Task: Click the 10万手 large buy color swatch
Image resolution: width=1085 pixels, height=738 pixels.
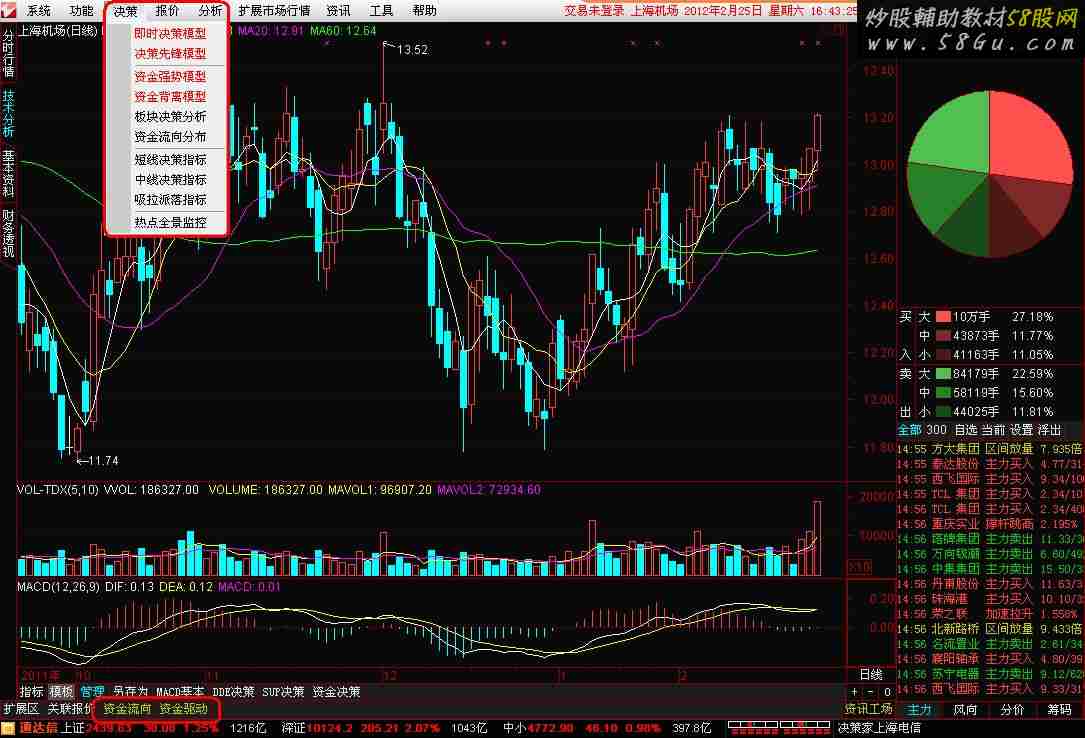Action: 943,317
